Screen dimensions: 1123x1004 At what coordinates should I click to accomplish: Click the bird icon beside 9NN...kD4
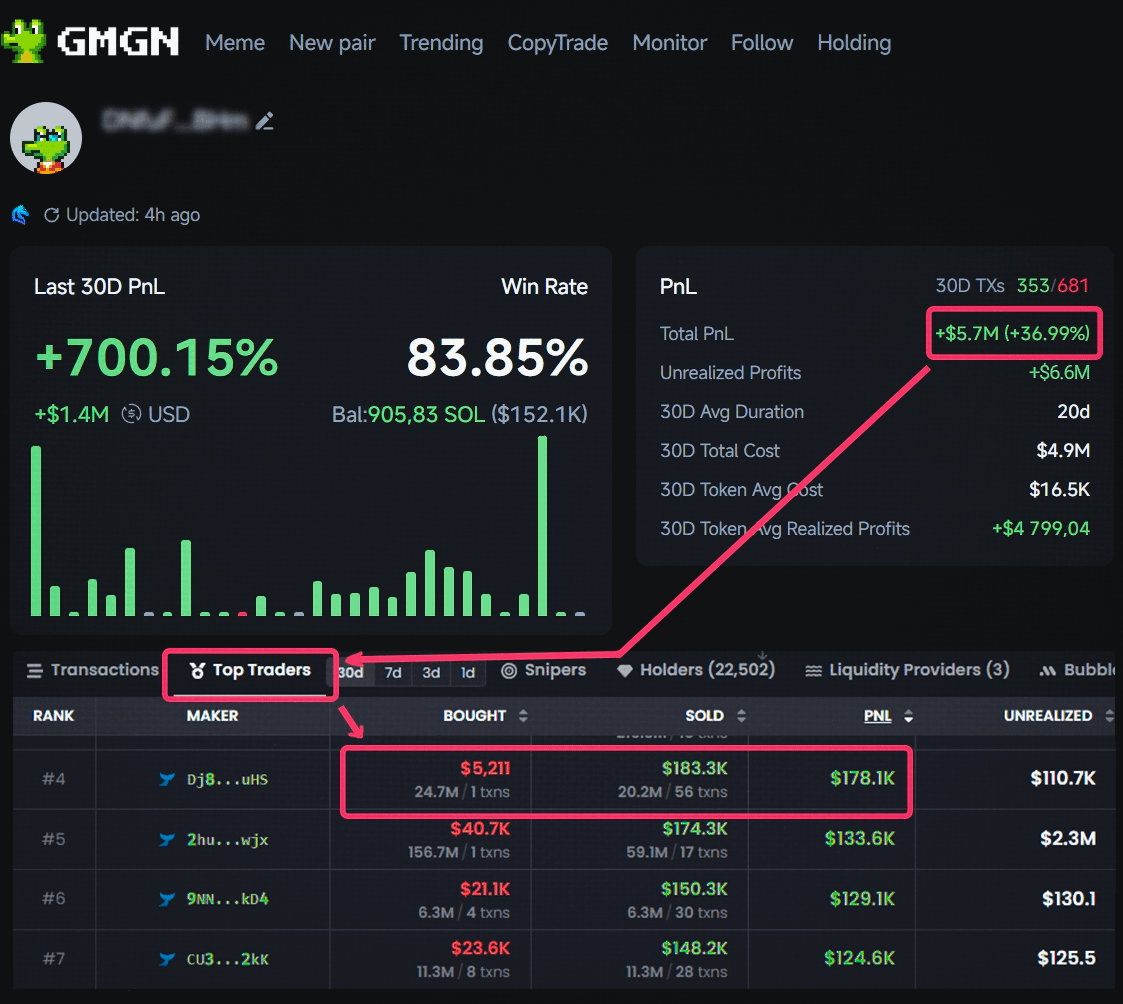(167, 899)
